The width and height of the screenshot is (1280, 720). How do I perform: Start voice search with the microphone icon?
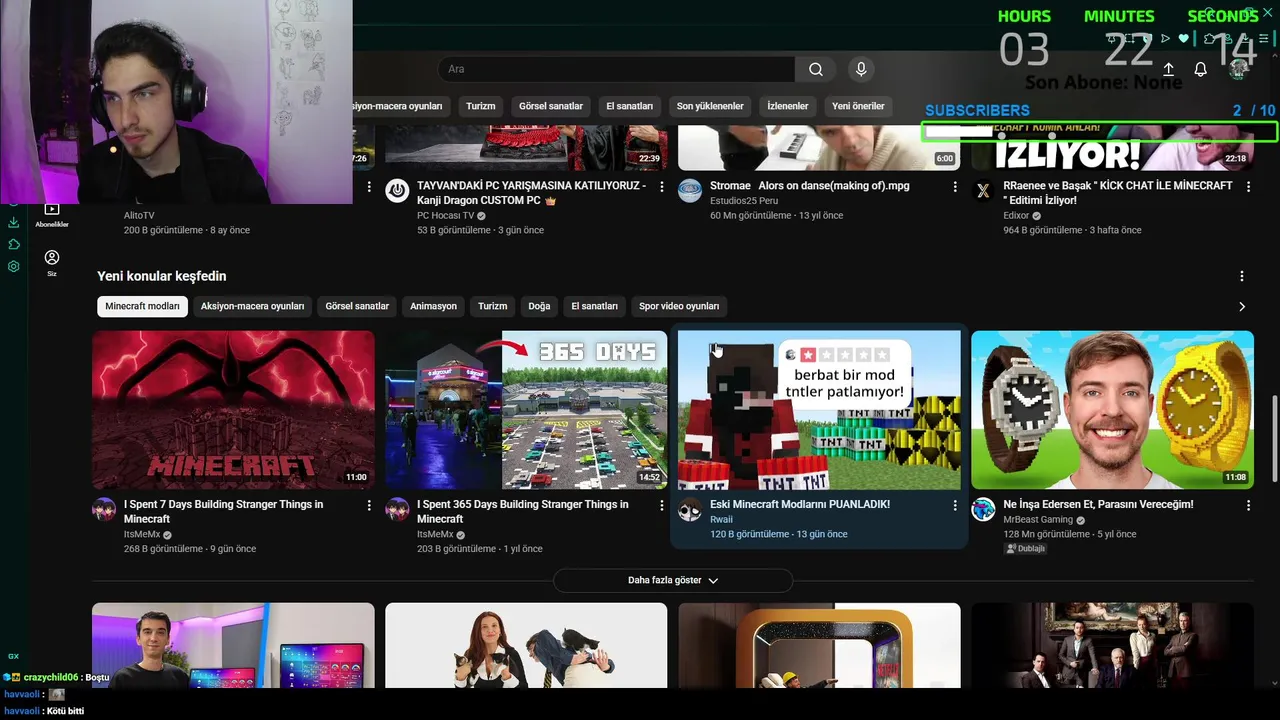pyautogui.click(x=861, y=69)
